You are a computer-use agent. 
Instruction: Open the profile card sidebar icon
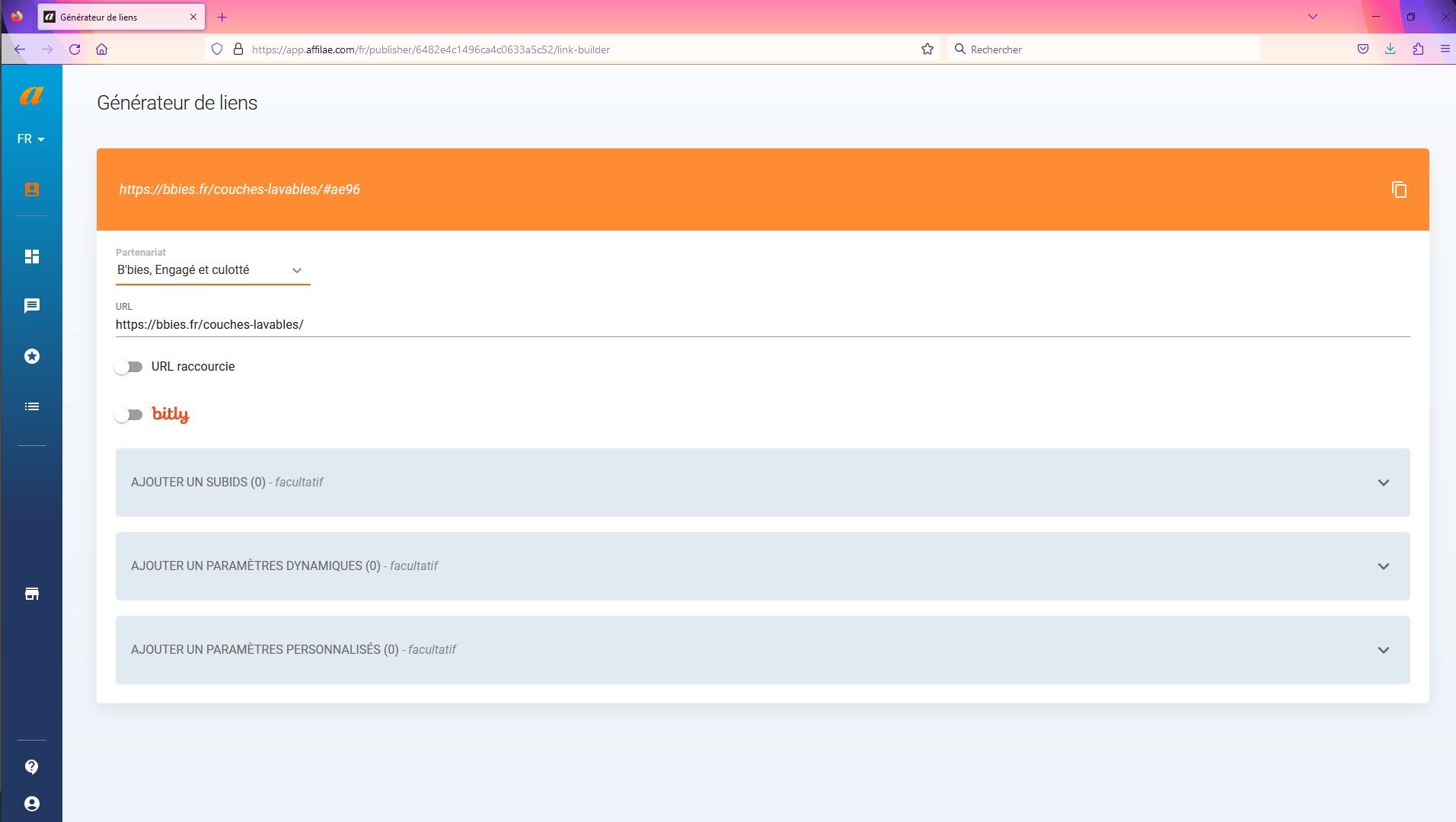click(32, 190)
